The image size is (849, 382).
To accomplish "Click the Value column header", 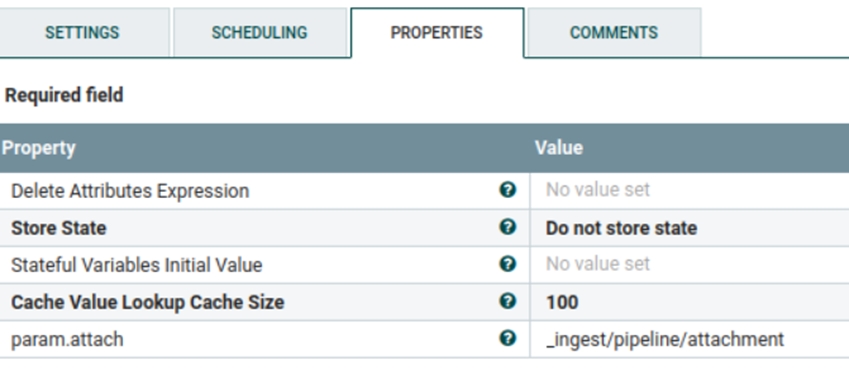I will click(559, 148).
